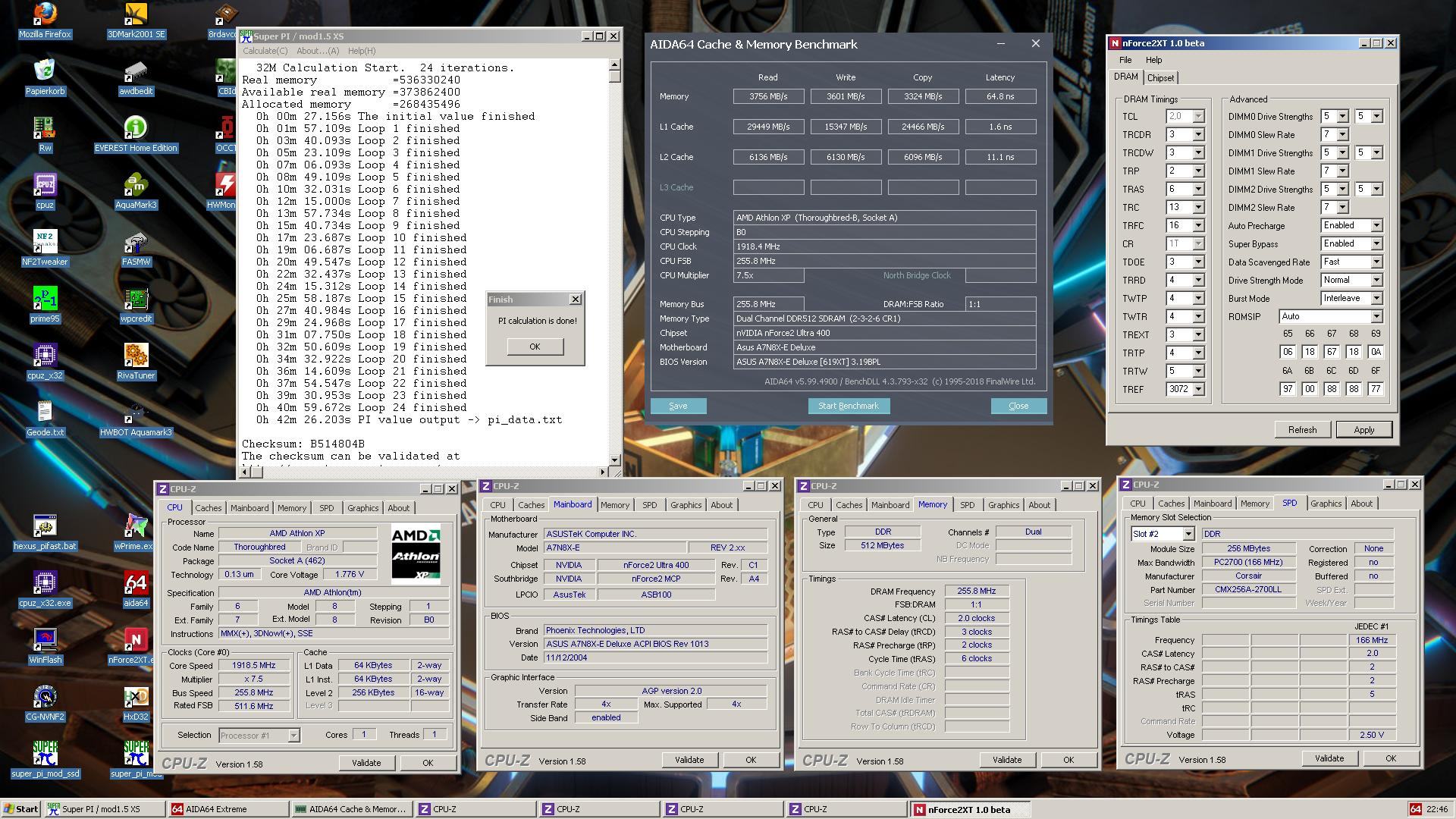Expand the TRCD timing dropdown

pyautogui.click(x=1198, y=135)
